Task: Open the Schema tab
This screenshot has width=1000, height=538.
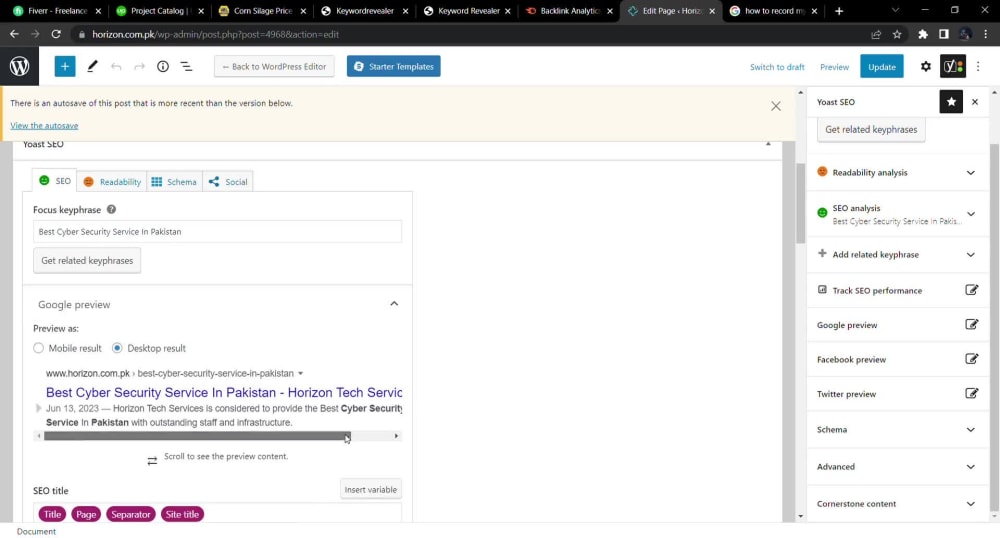Action: tap(175, 182)
